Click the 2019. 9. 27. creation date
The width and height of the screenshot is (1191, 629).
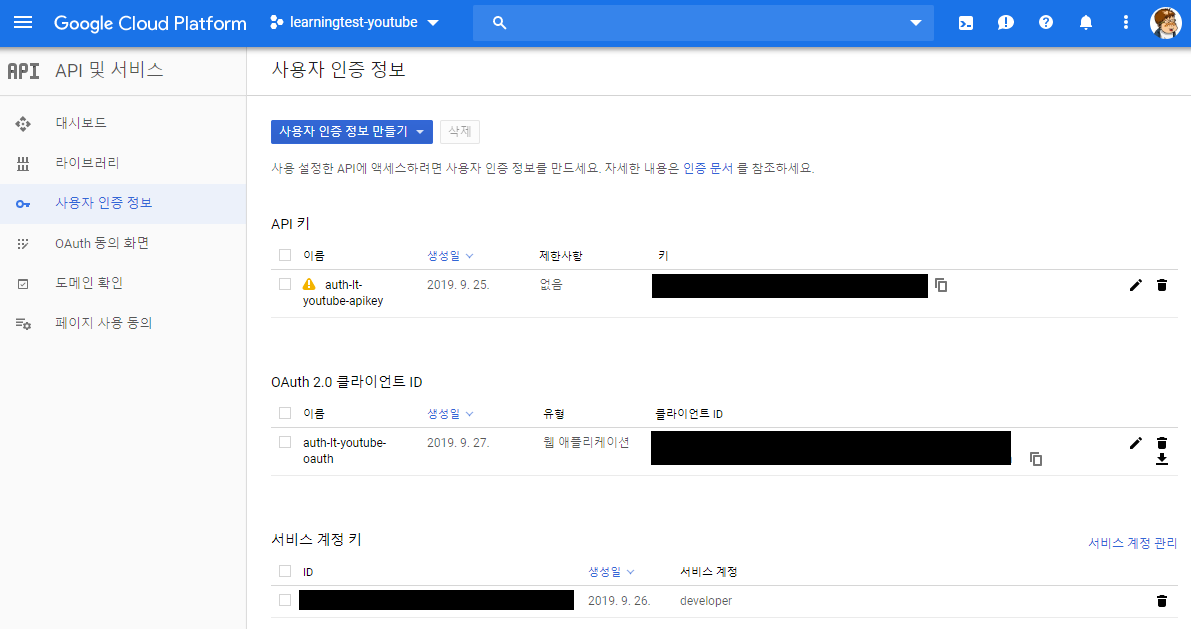click(458, 443)
